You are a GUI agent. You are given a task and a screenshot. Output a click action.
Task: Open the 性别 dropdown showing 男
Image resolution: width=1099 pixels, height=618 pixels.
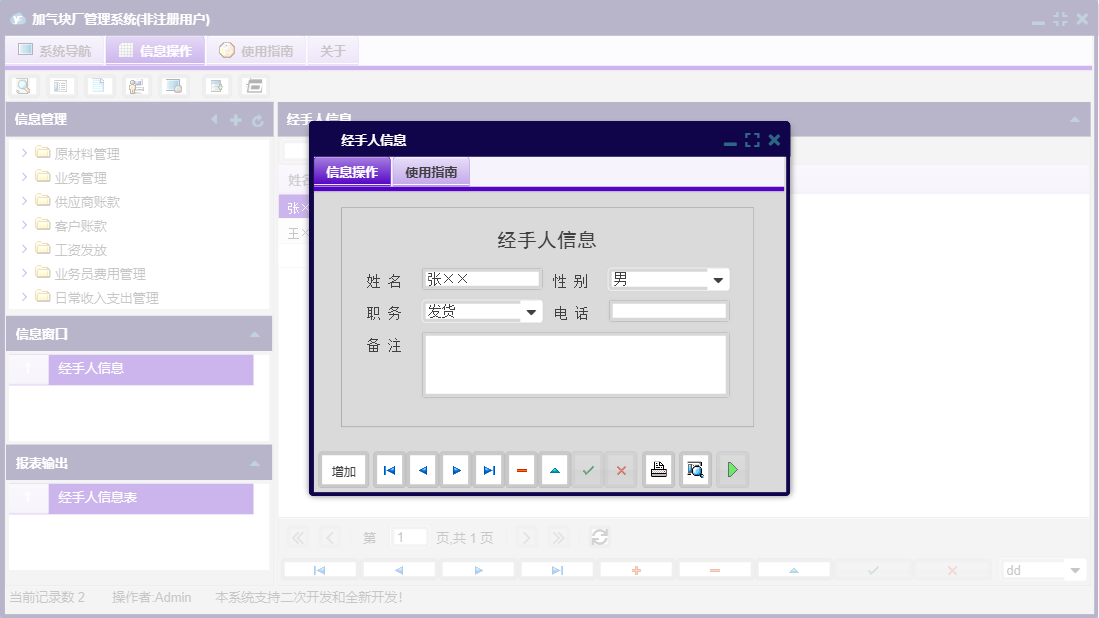[719, 279]
